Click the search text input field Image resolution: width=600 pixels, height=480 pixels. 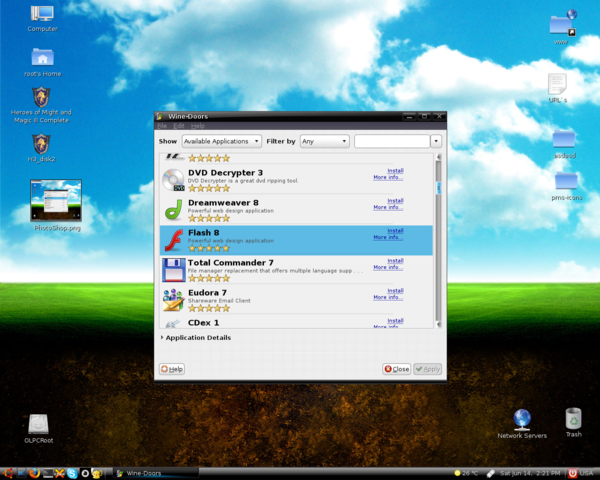392,141
